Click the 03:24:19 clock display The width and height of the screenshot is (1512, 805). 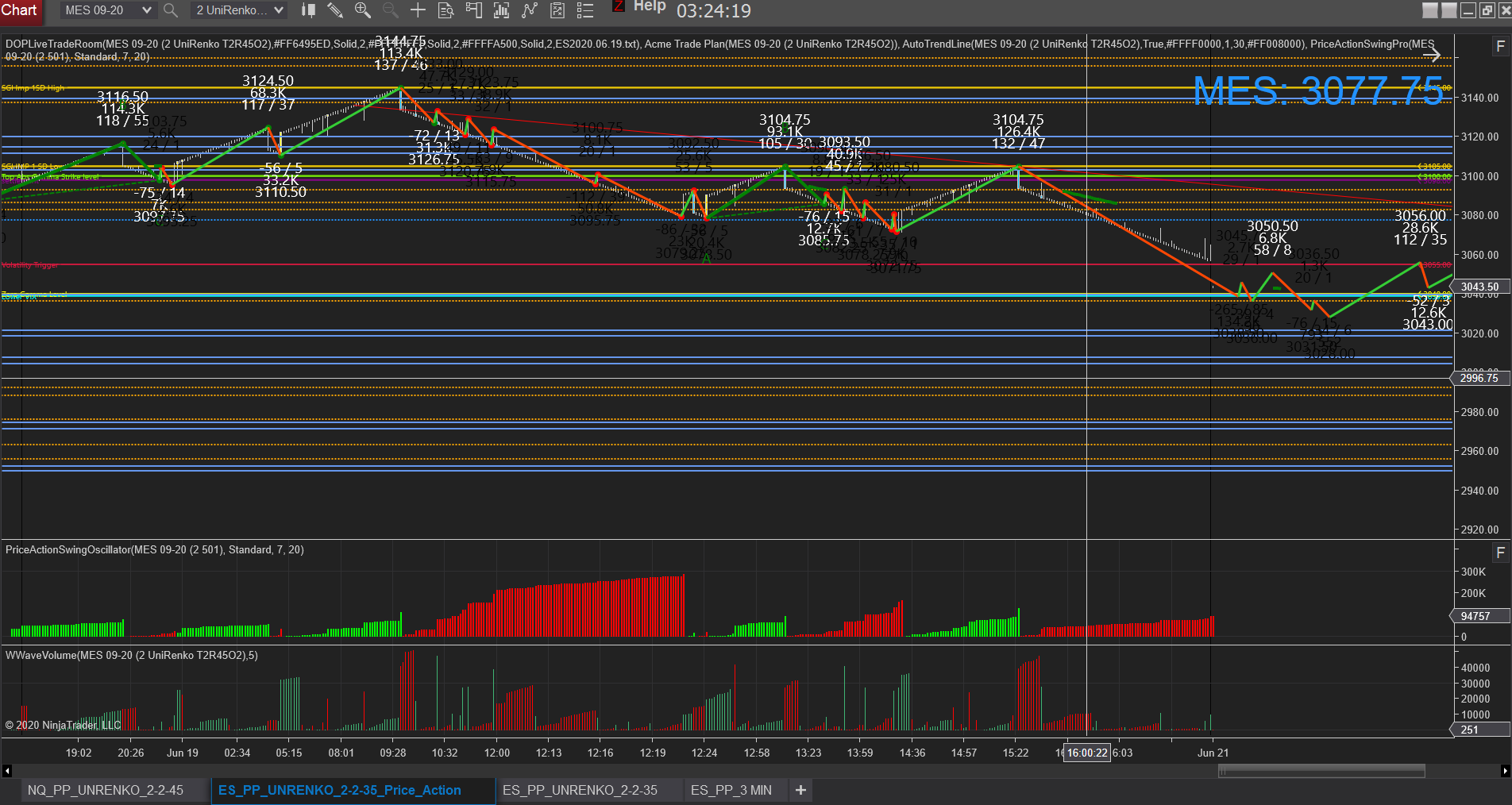[714, 11]
